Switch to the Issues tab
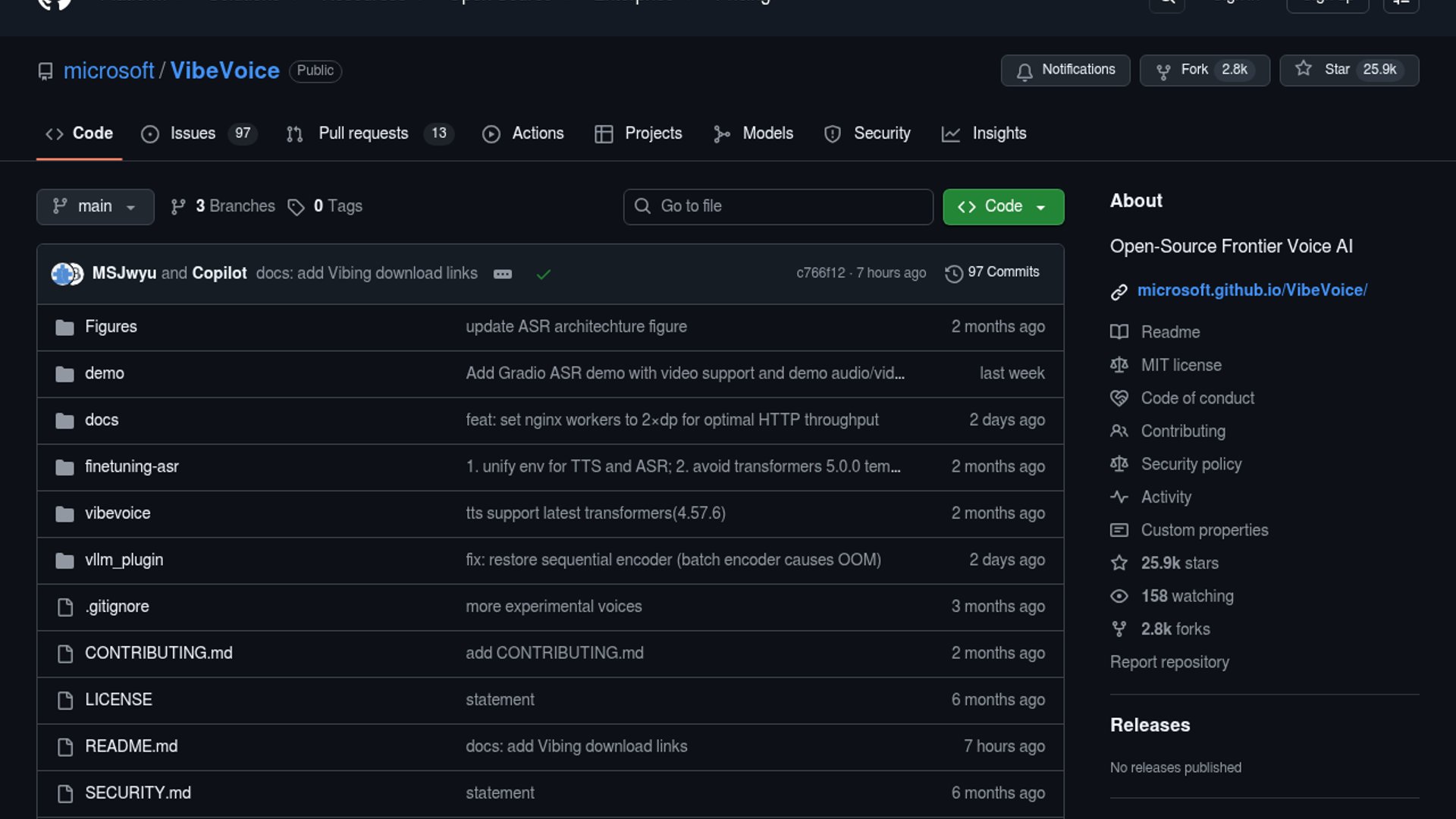The image size is (1456, 819). tap(193, 133)
